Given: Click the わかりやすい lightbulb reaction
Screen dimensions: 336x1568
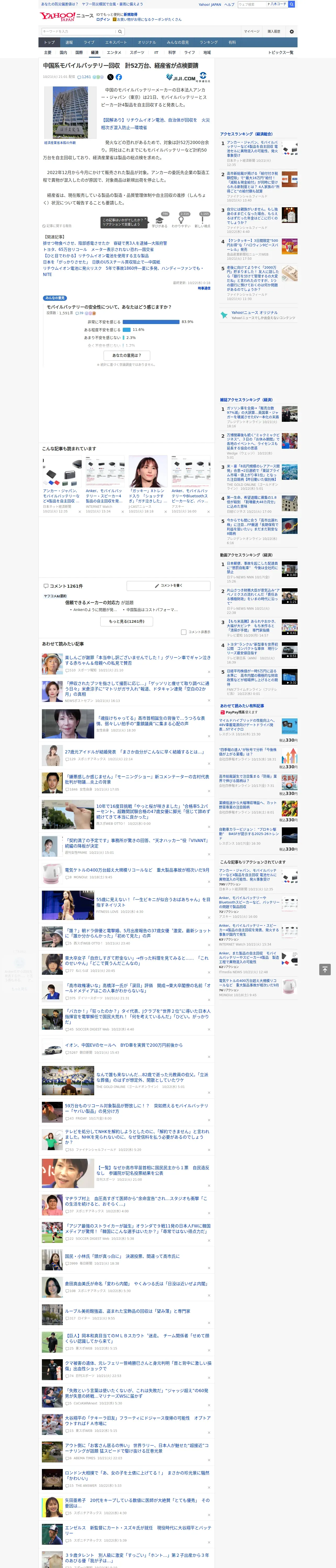Looking at the screenshot, I should click(181, 220).
